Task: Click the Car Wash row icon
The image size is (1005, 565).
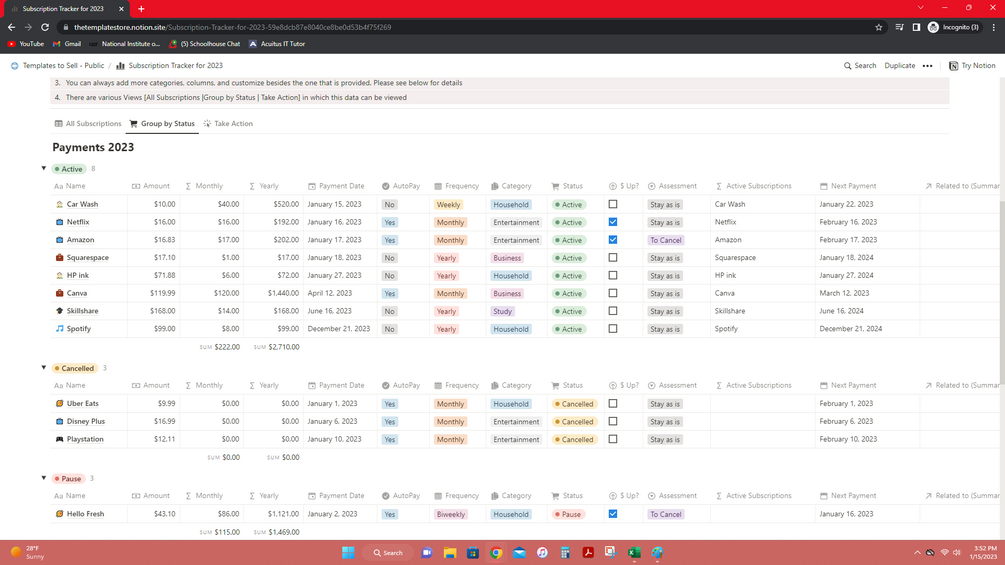Action: 60,204
